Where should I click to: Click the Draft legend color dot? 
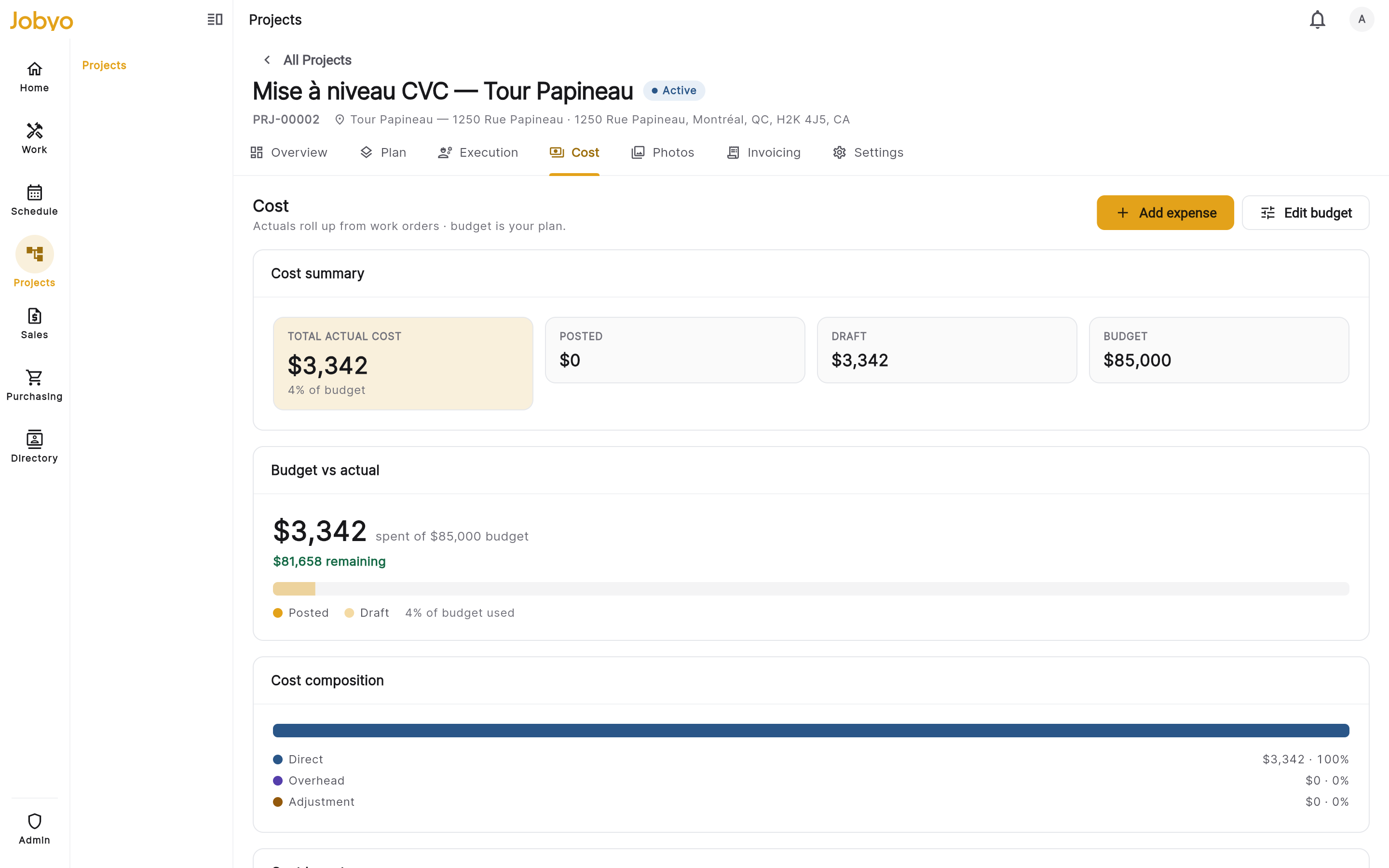tap(349, 612)
